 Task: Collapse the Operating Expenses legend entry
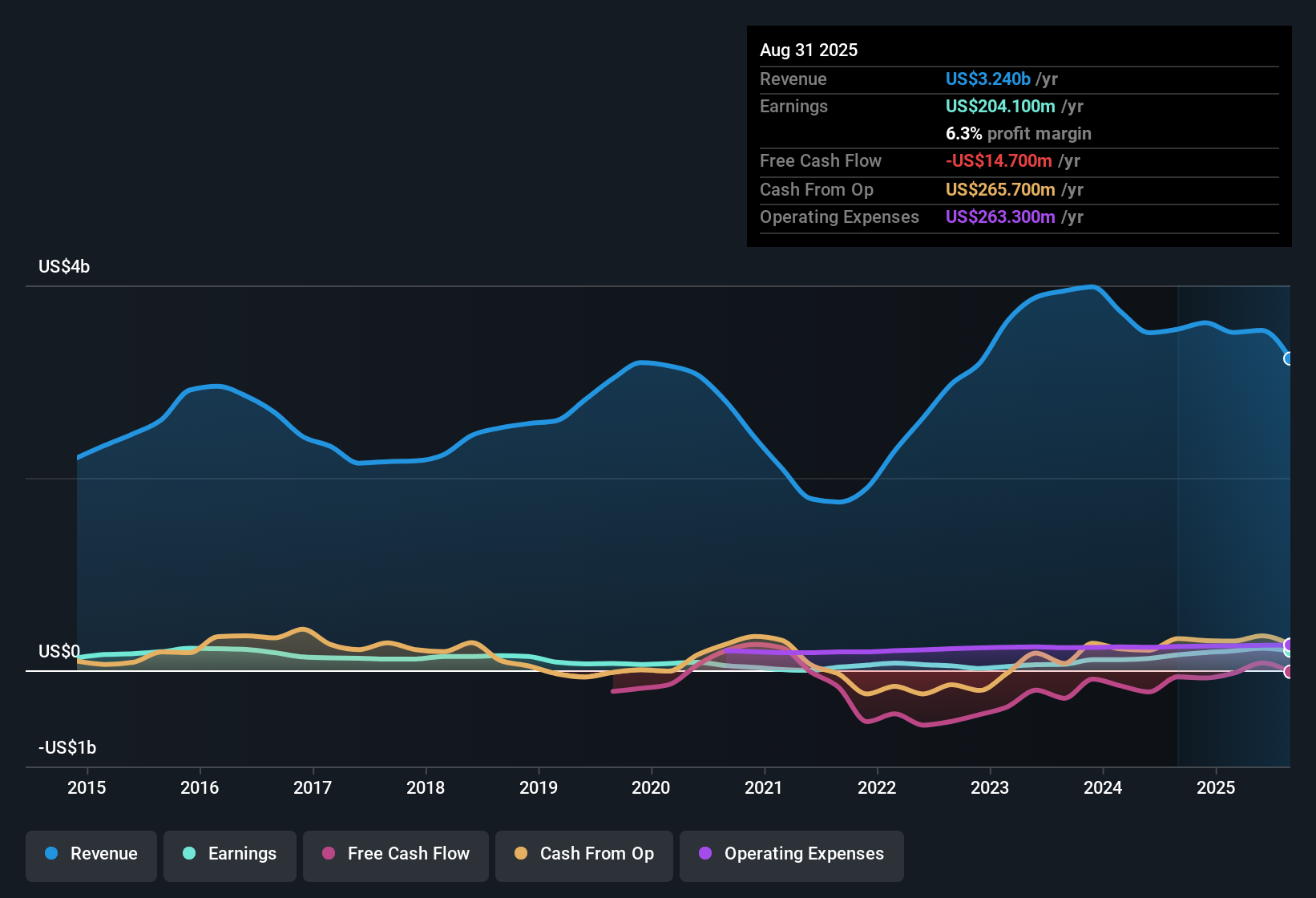pos(791,856)
